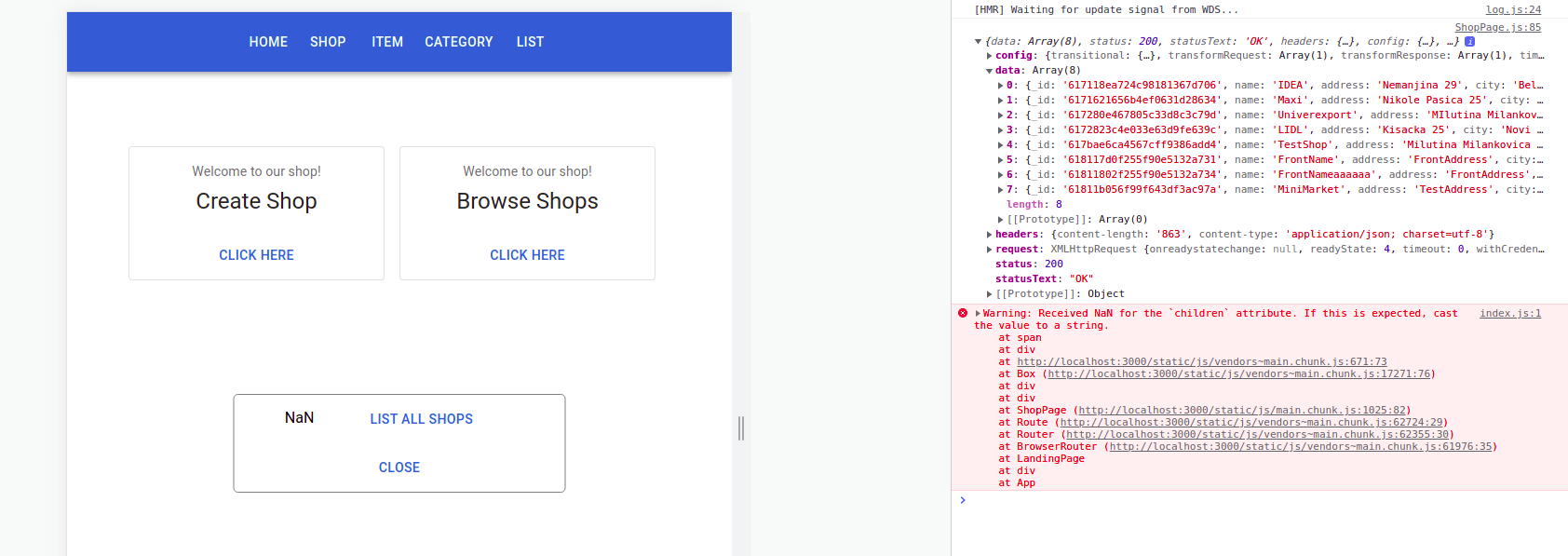Go to the SHOP nav link

328,42
